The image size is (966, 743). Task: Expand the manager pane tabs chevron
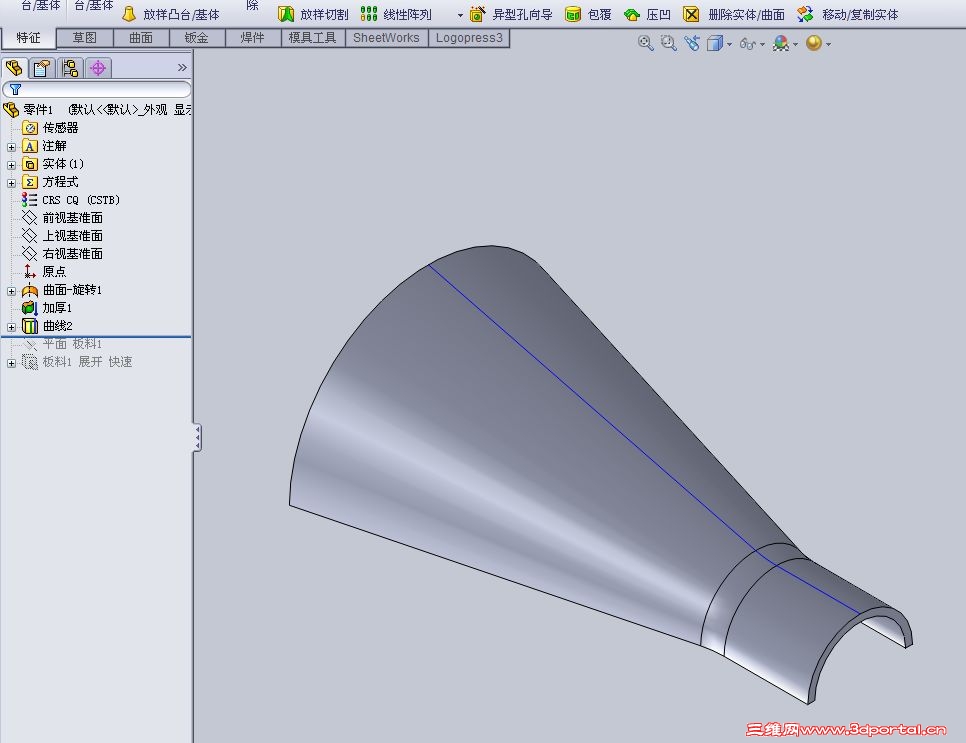click(182, 67)
